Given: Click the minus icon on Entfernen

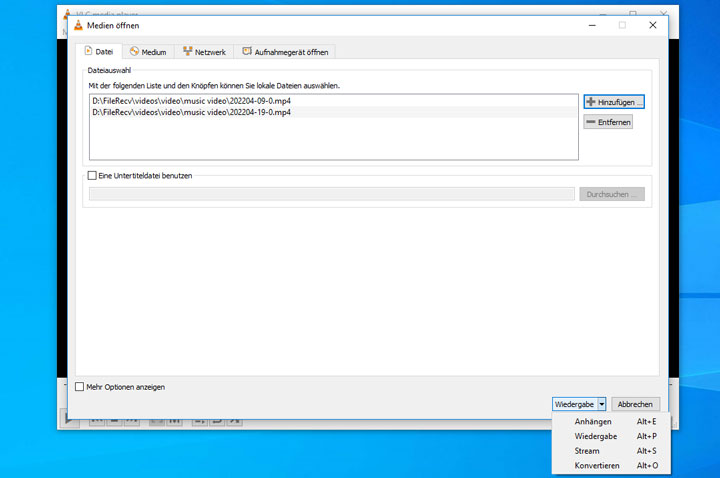Looking at the screenshot, I should [x=591, y=122].
